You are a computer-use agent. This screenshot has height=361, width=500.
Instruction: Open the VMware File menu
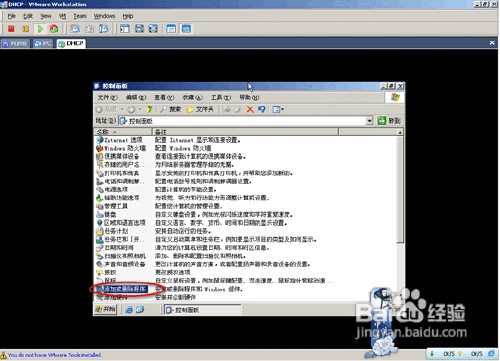[12, 16]
